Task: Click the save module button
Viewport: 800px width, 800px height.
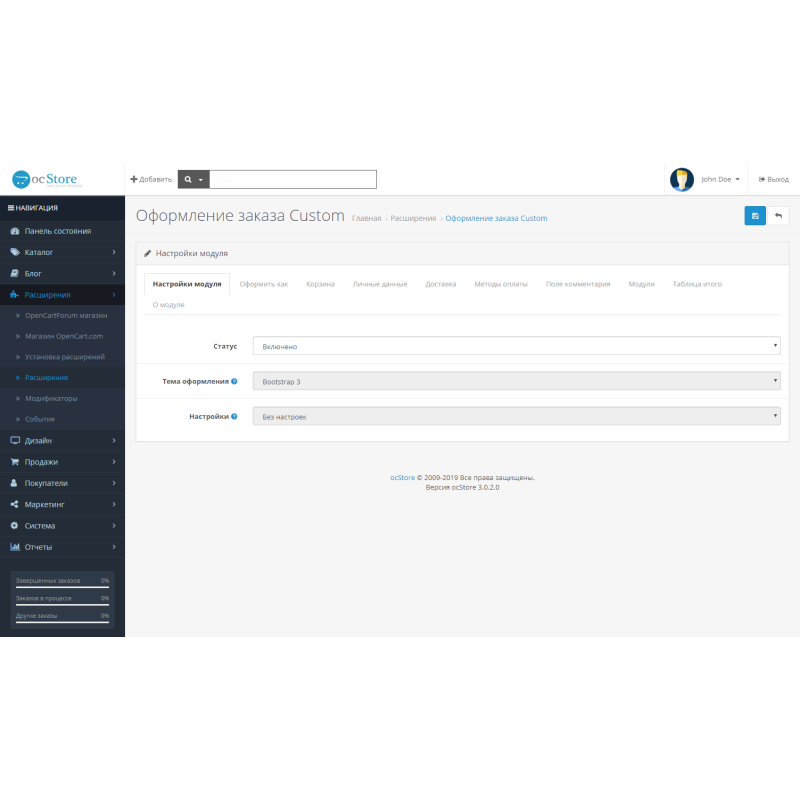Action: tap(755, 215)
